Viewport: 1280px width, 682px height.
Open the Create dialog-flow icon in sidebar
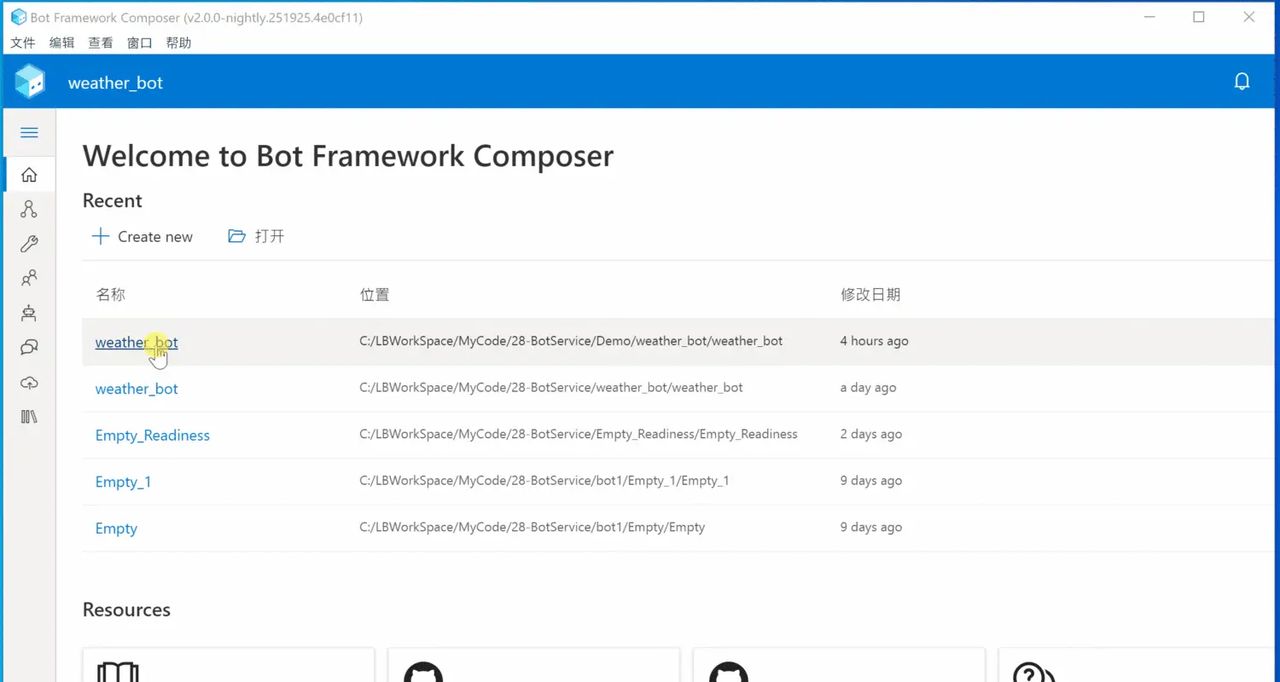click(29, 209)
